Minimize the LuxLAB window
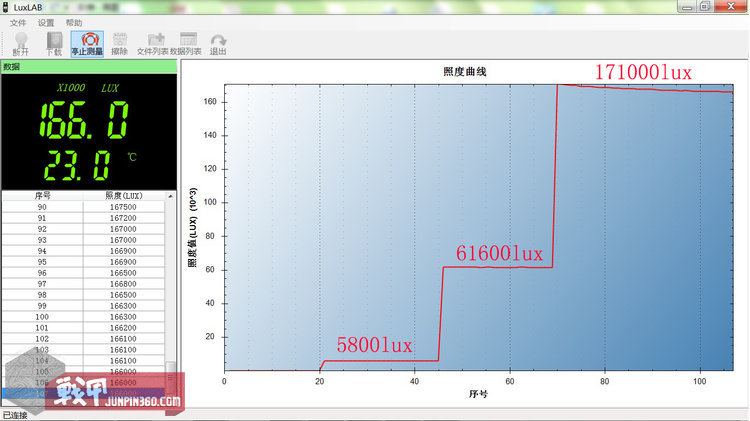This screenshot has height=421, width=750. pos(687,6)
